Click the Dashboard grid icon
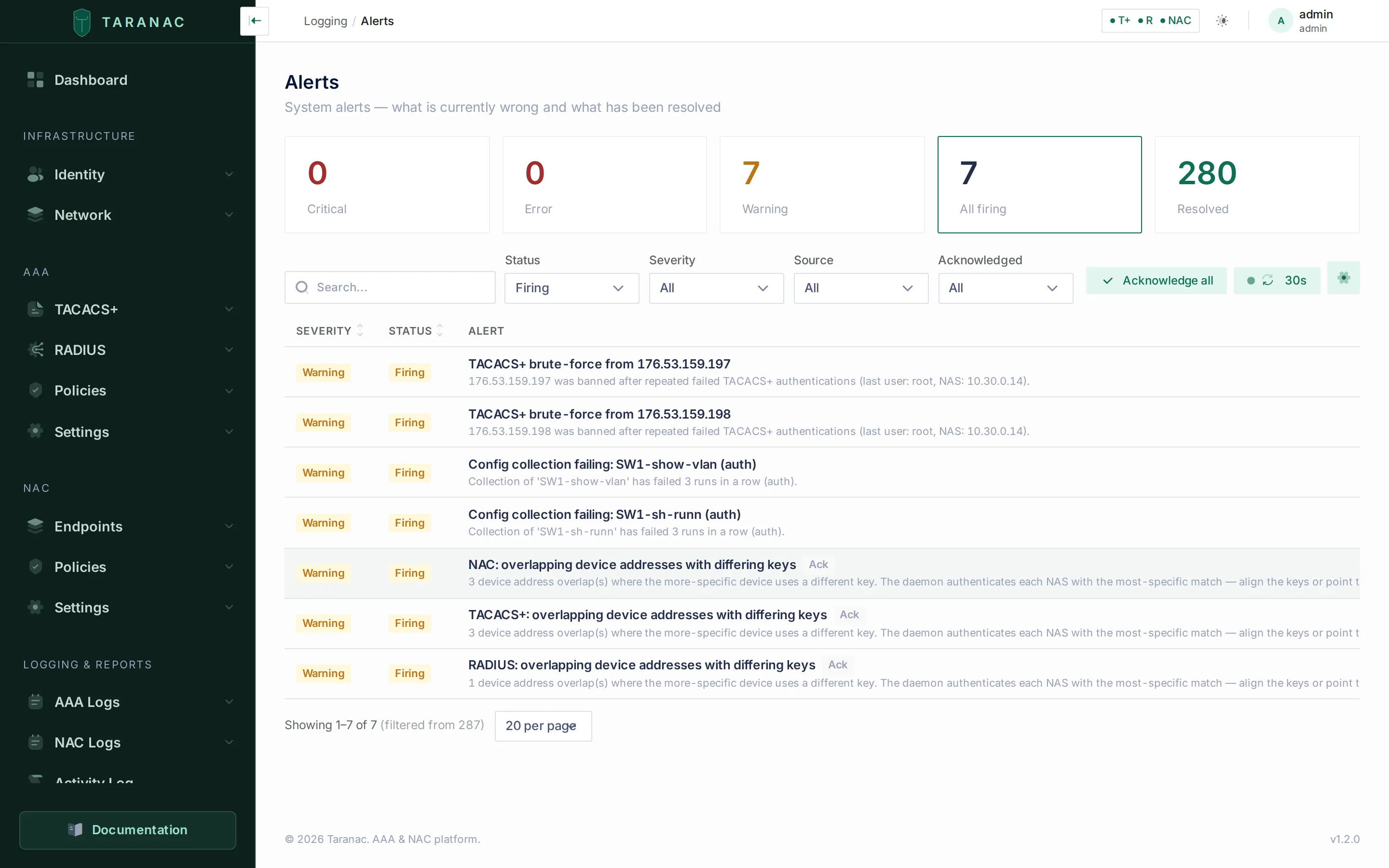The image size is (1389, 868). coord(36,80)
